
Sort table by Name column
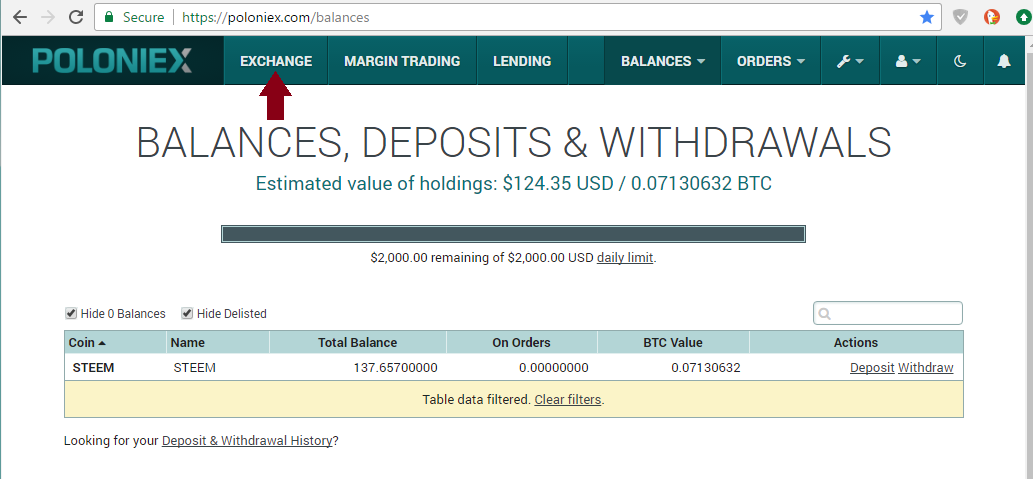[218, 343]
